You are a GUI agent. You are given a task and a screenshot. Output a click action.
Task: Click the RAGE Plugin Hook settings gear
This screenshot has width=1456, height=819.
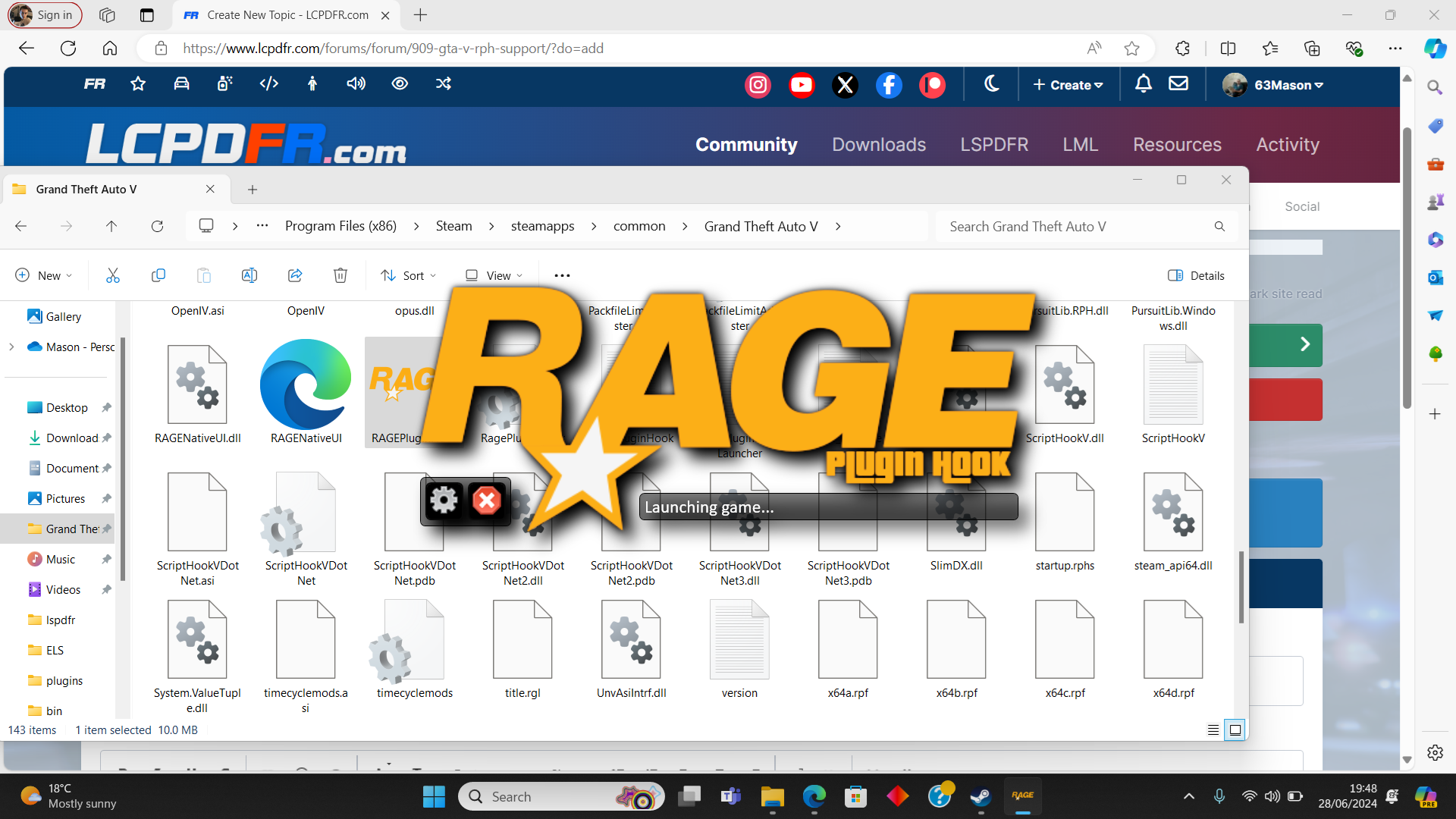pyautogui.click(x=444, y=500)
